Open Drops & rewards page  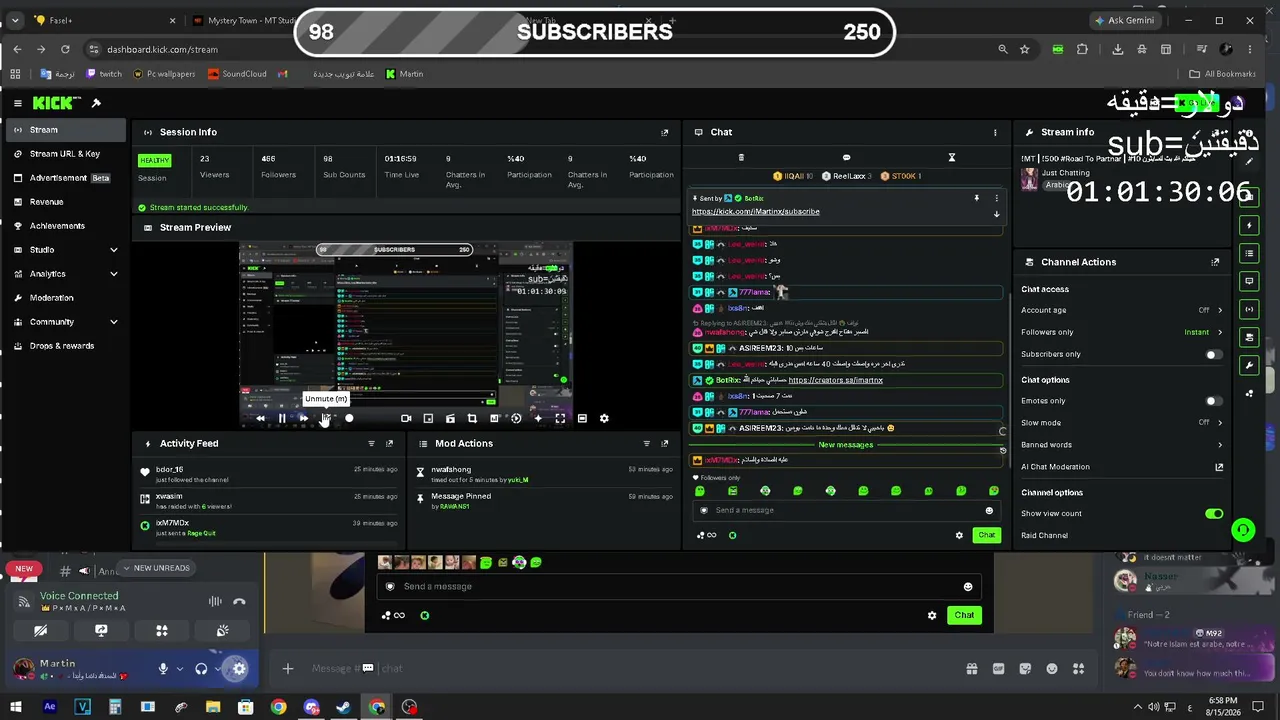tap(64, 346)
